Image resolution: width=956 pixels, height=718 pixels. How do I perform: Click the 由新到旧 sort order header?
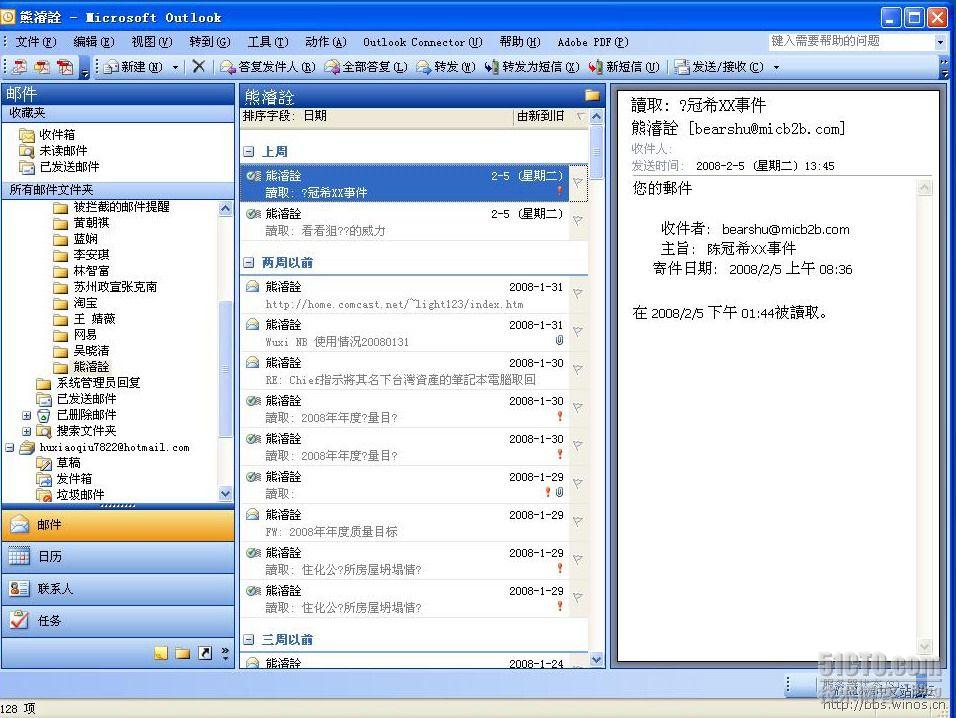[x=540, y=116]
